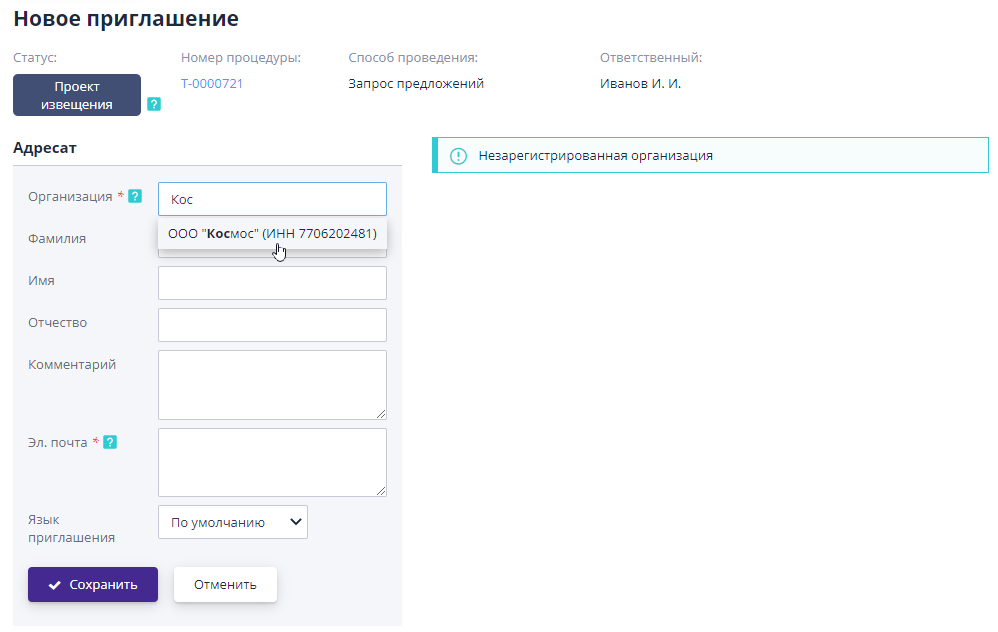The height and width of the screenshot is (632, 998).
Task: Click the chevron on the language dropdown
Action: coord(296,521)
